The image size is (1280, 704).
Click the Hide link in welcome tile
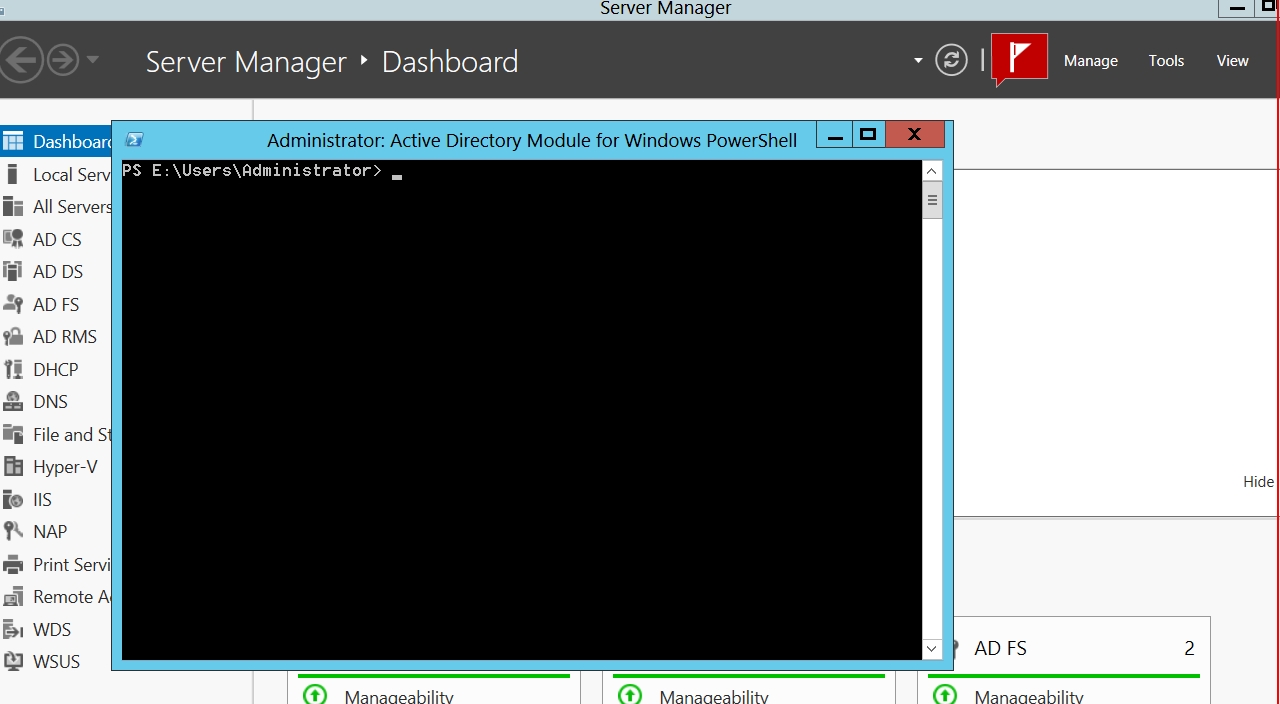[1258, 481]
